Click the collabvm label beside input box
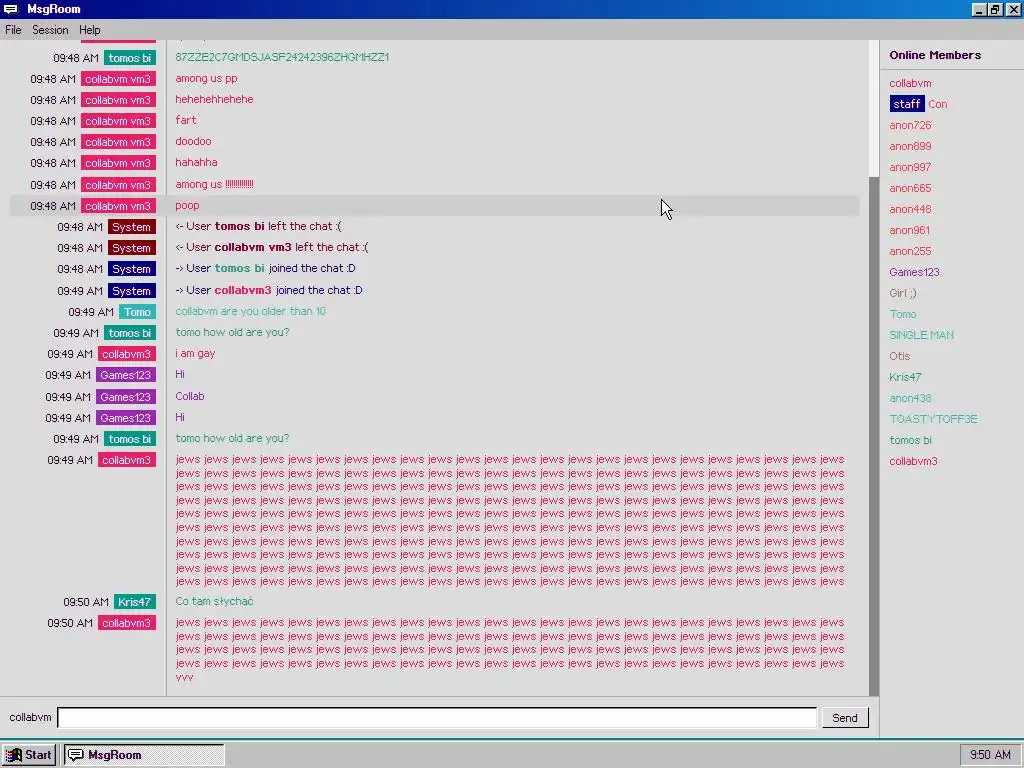The height and width of the screenshot is (768, 1024). [30, 717]
